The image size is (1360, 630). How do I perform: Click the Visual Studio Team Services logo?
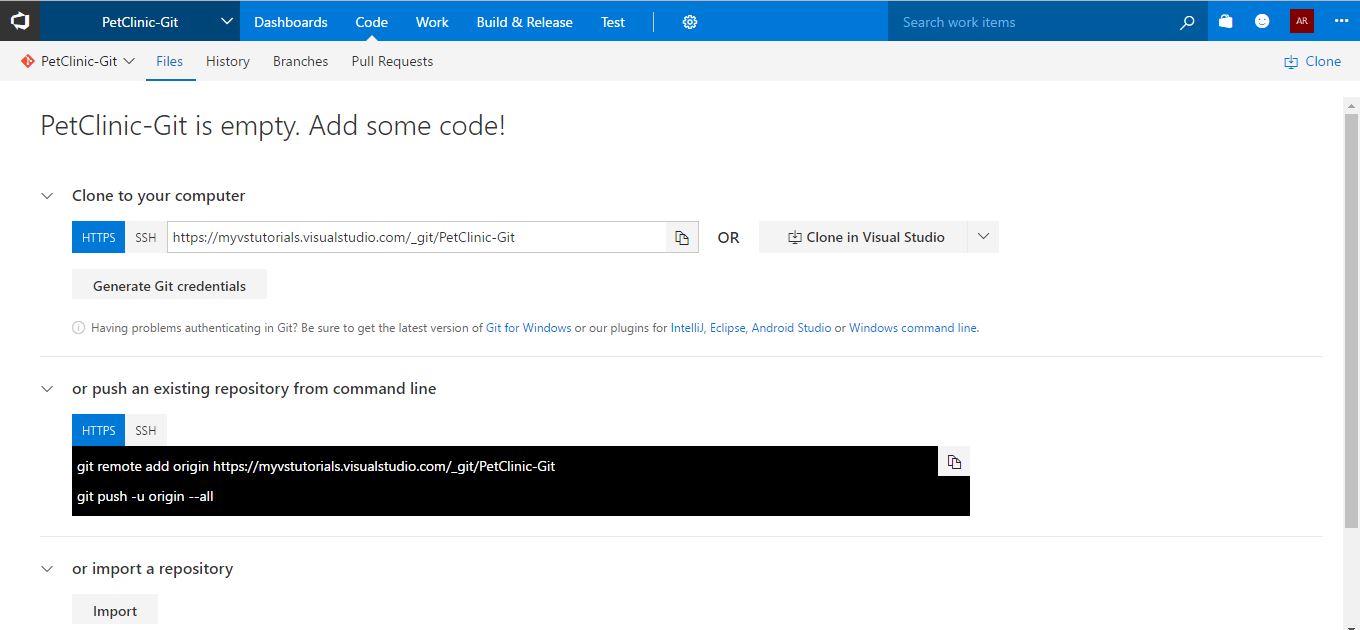coord(20,21)
